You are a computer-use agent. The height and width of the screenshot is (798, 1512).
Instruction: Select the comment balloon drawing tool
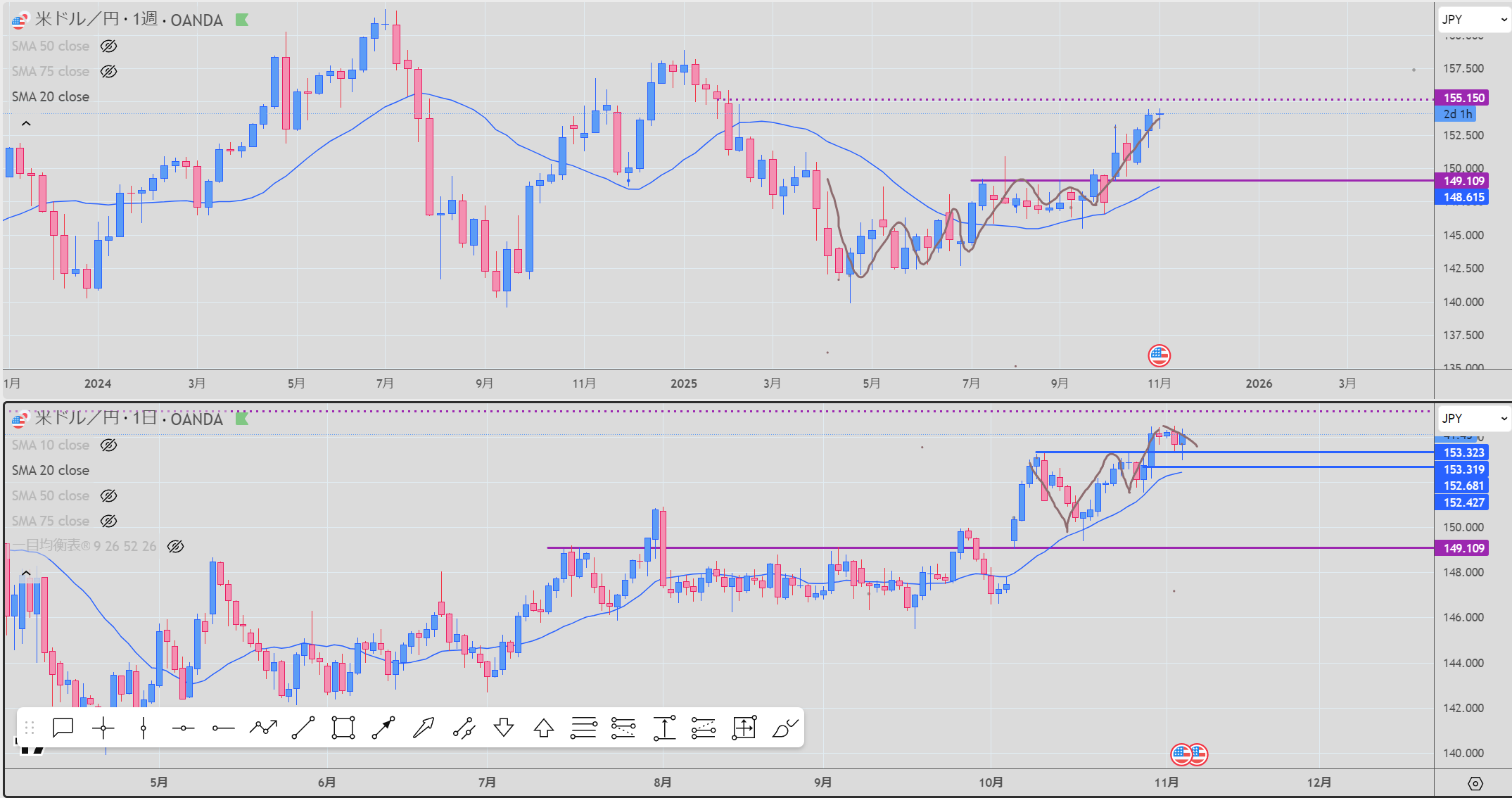pyautogui.click(x=63, y=728)
